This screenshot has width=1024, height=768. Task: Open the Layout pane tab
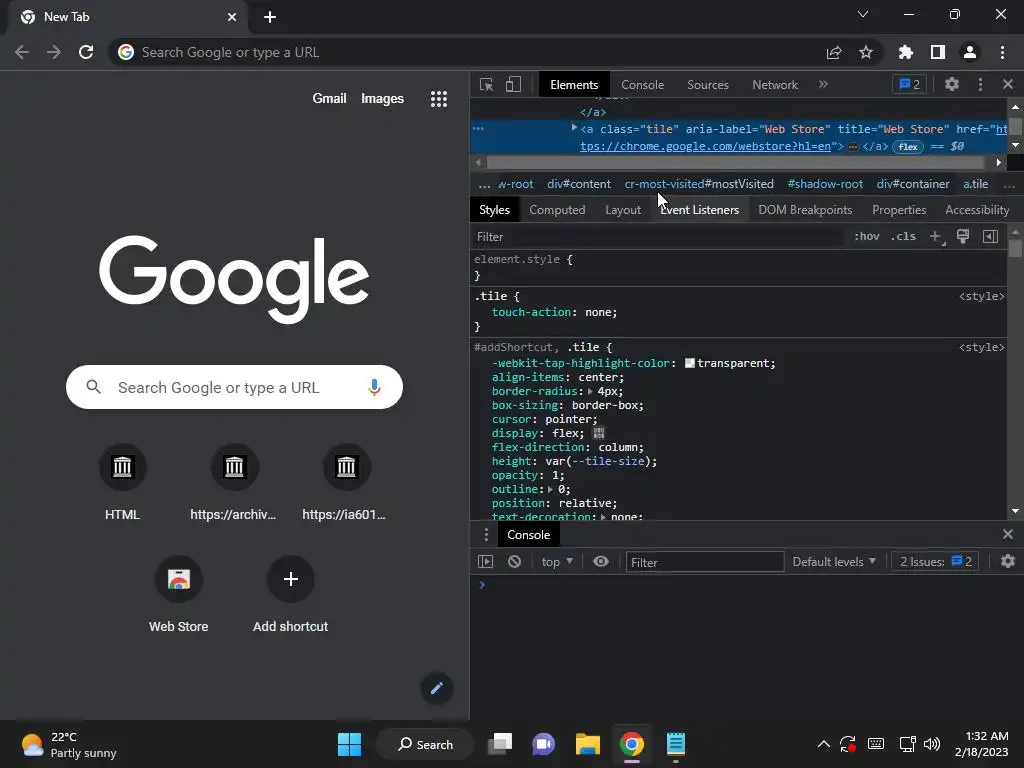(x=622, y=210)
